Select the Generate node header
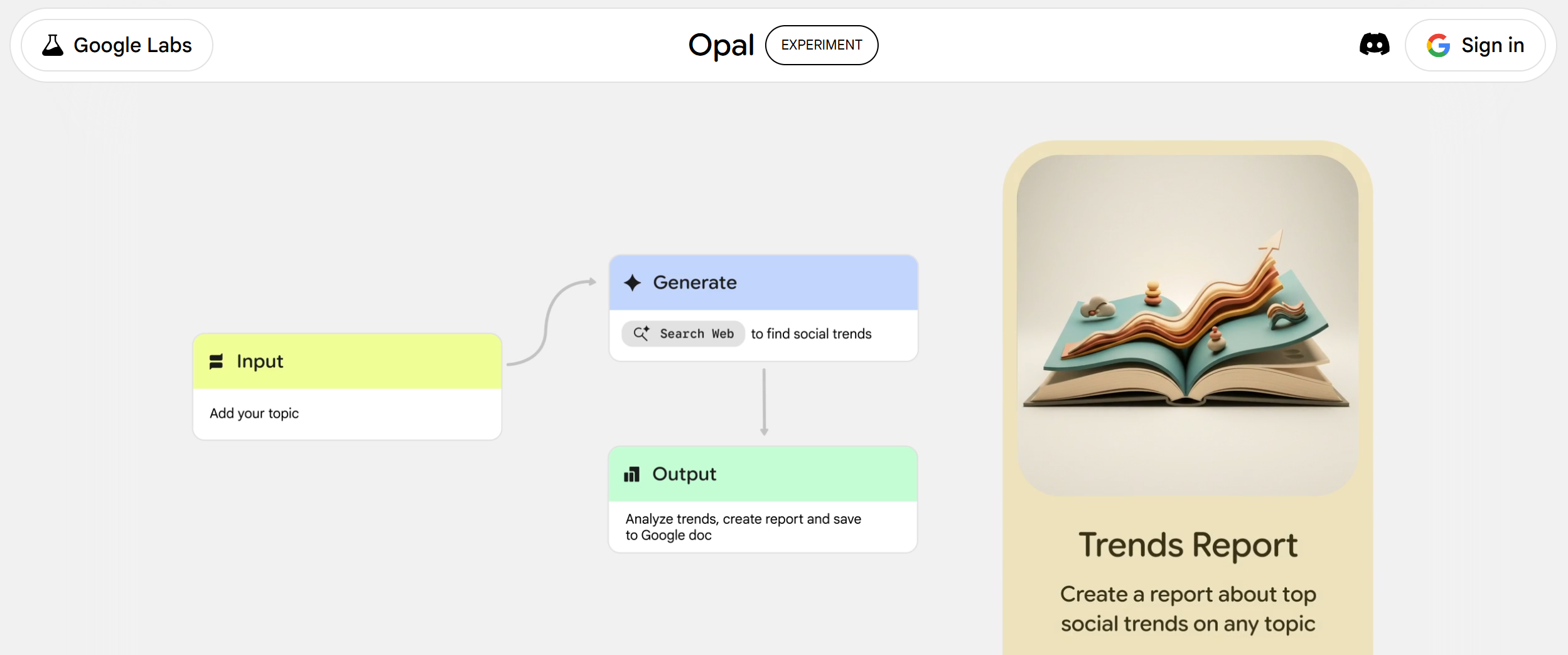1568x655 pixels. coord(763,283)
